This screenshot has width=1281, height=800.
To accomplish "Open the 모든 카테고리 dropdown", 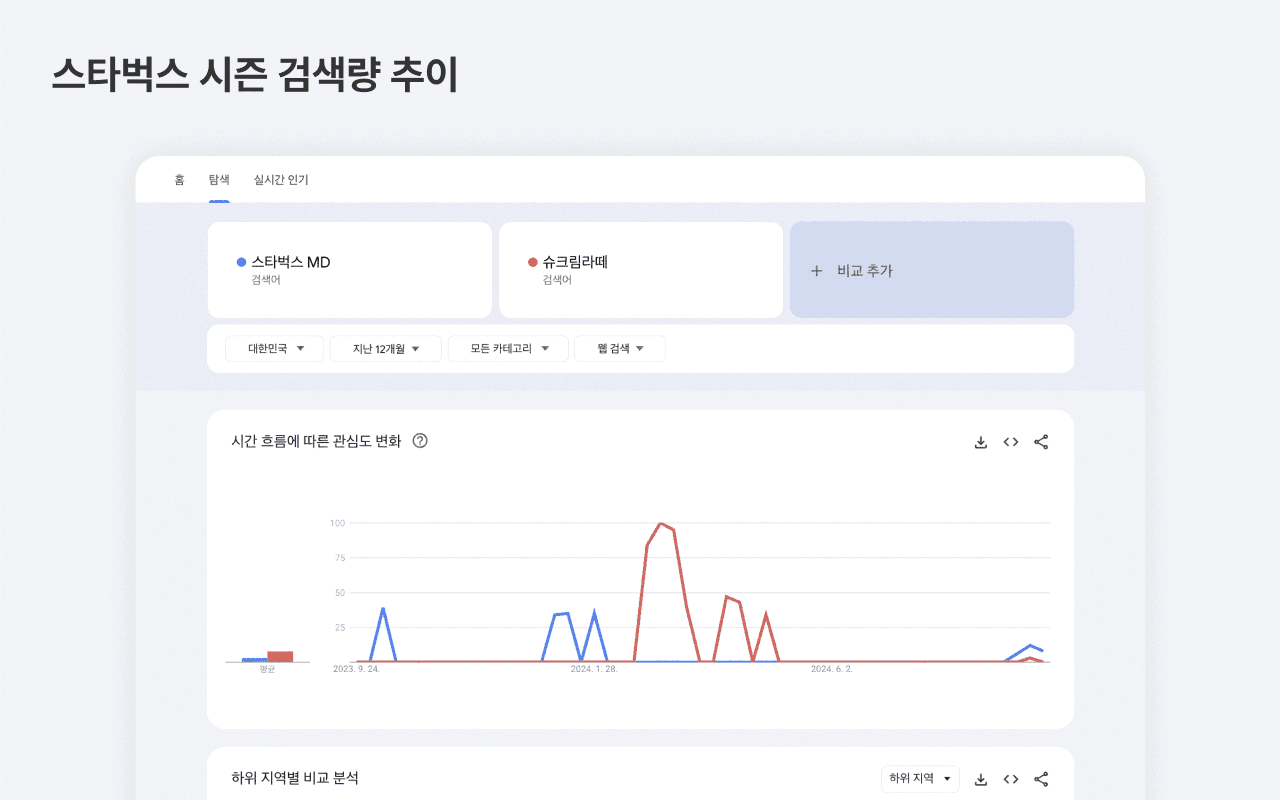I will click(x=508, y=349).
